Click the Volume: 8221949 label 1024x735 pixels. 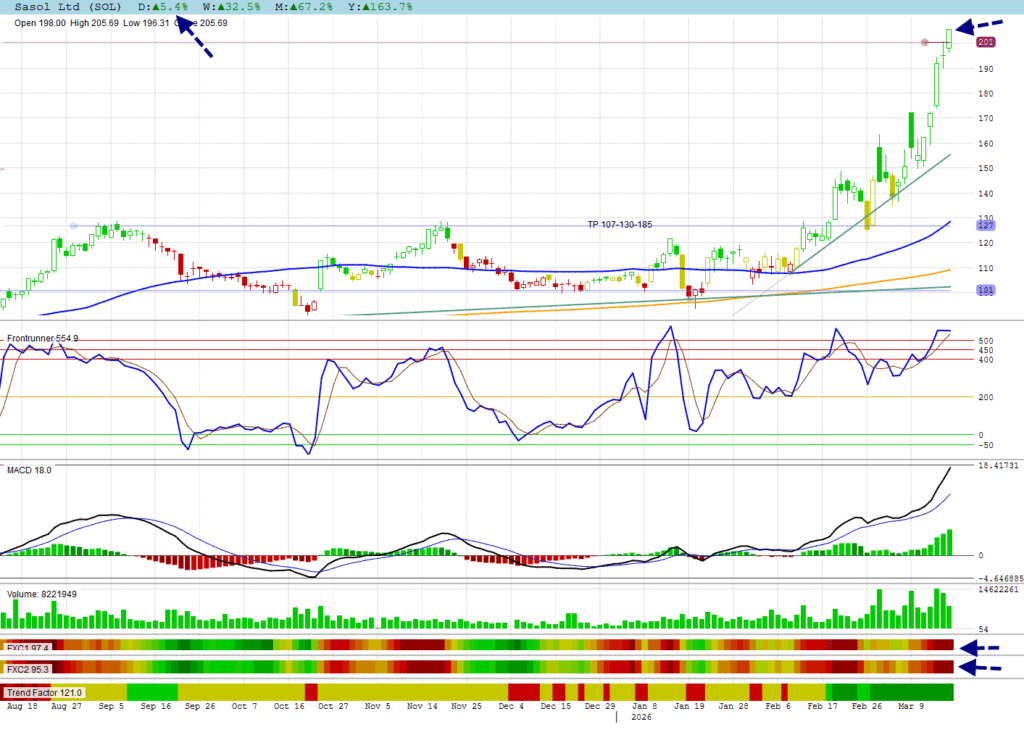point(42,593)
